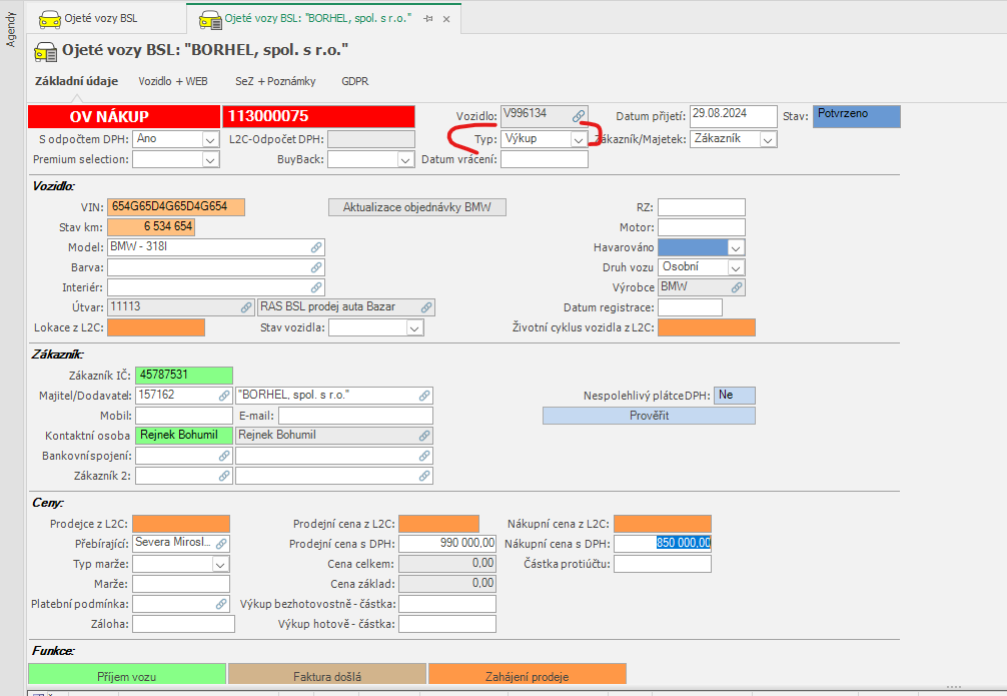Click link icon in Přebírající field

click(220, 543)
